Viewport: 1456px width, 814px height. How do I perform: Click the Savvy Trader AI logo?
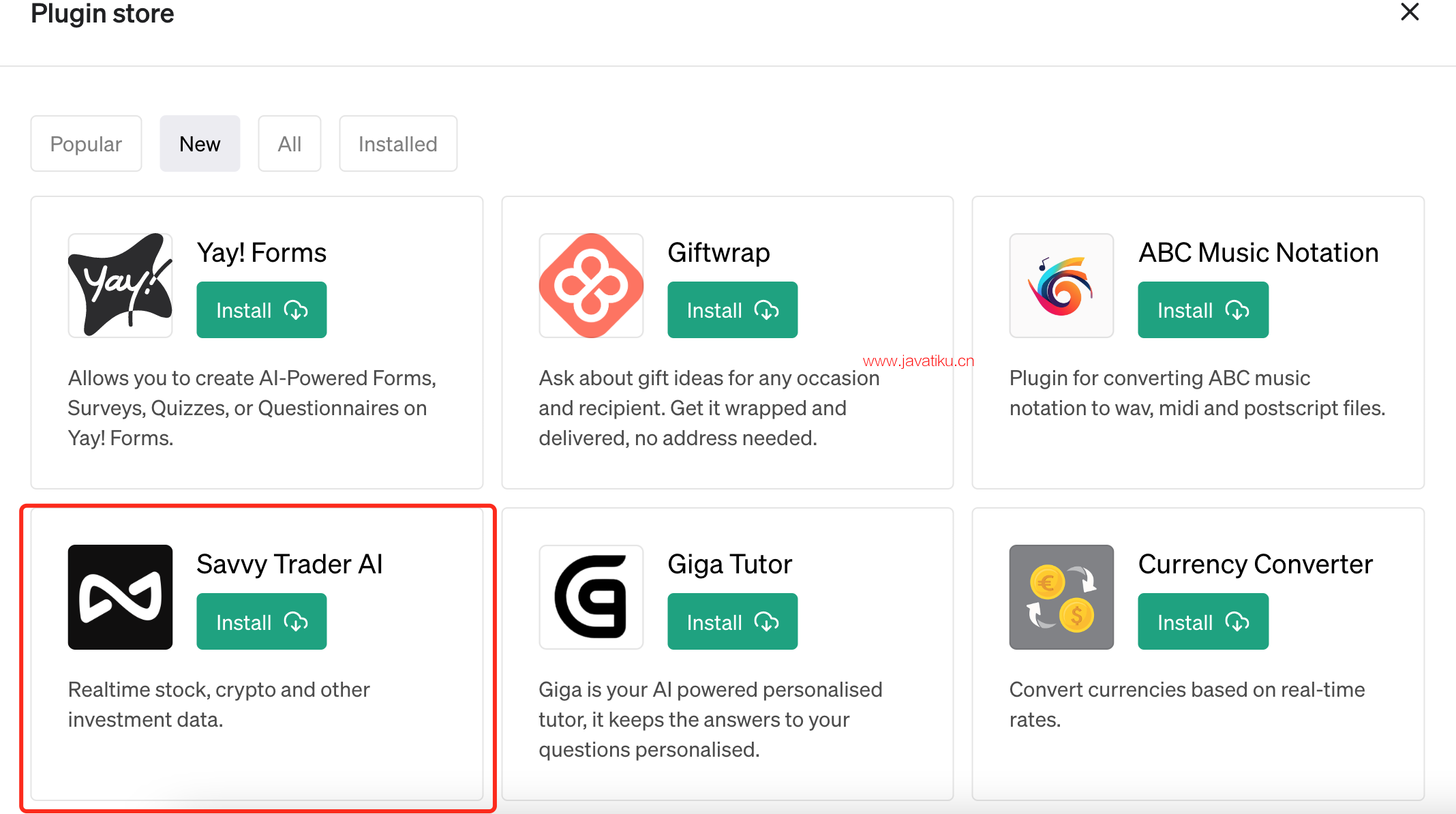click(120, 597)
